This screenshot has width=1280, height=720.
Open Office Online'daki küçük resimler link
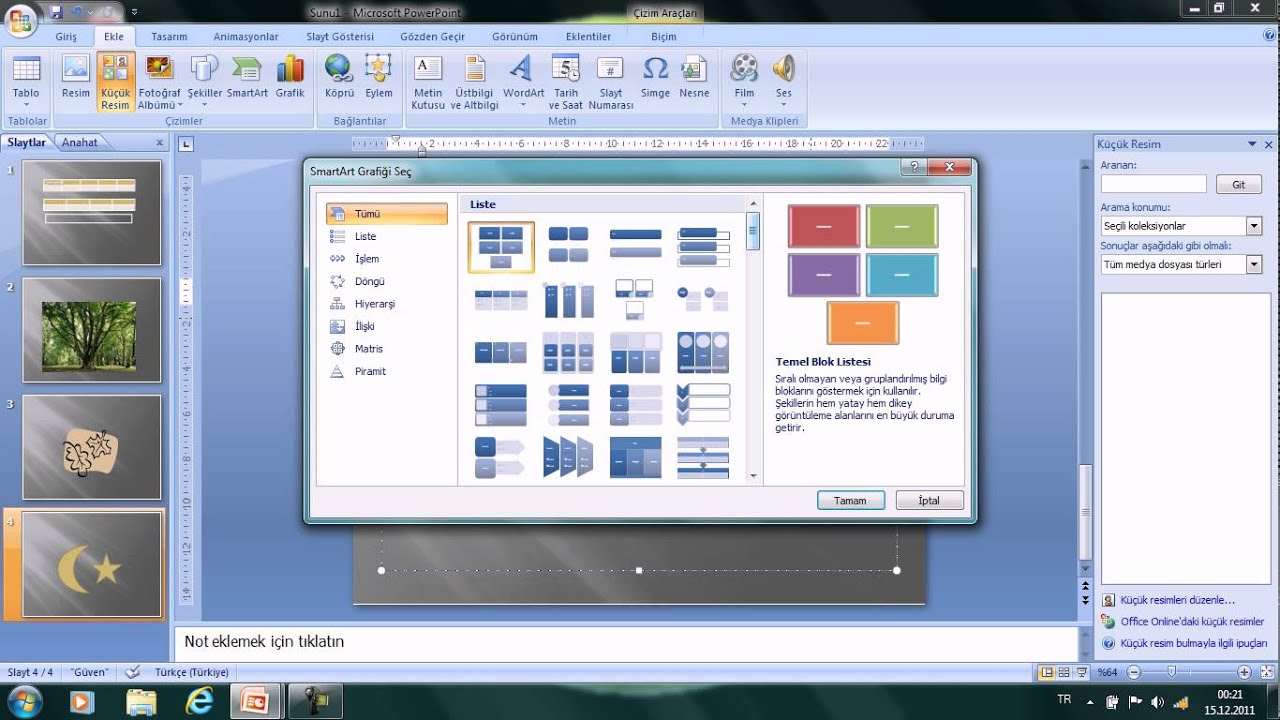click(1192, 622)
